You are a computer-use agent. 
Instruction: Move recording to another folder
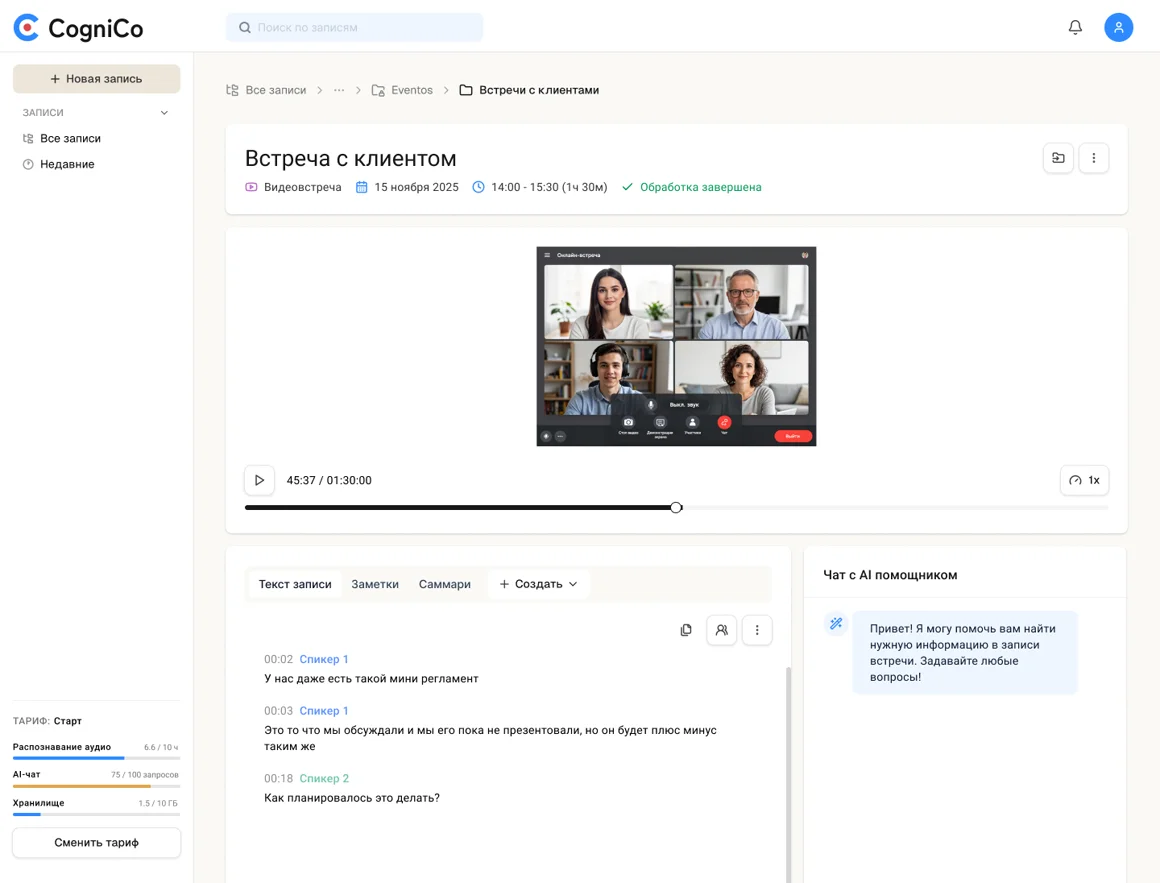pyautogui.click(x=1058, y=158)
